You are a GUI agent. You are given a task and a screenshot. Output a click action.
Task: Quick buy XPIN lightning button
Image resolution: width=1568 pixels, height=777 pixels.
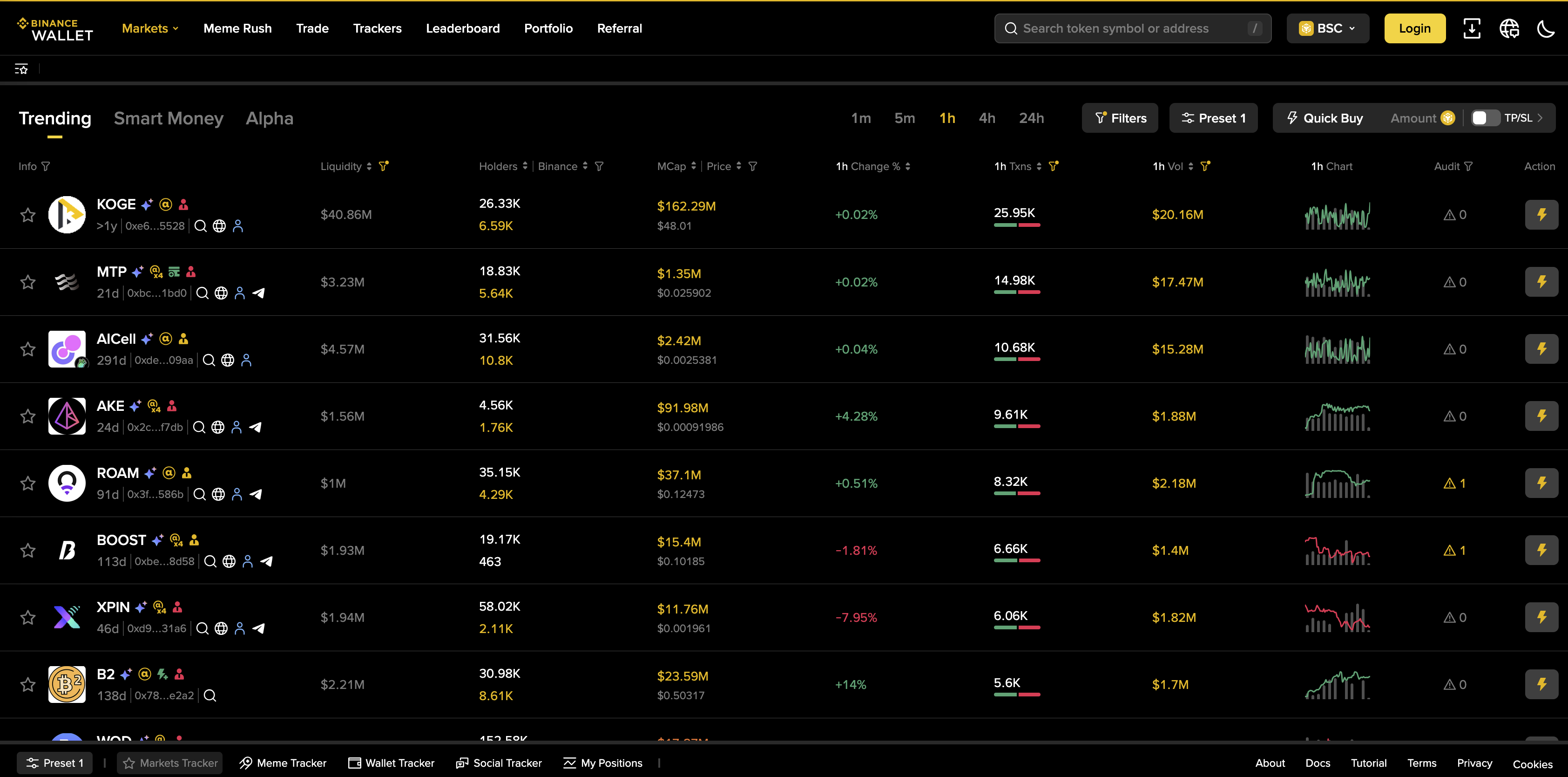(x=1541, y=618)
